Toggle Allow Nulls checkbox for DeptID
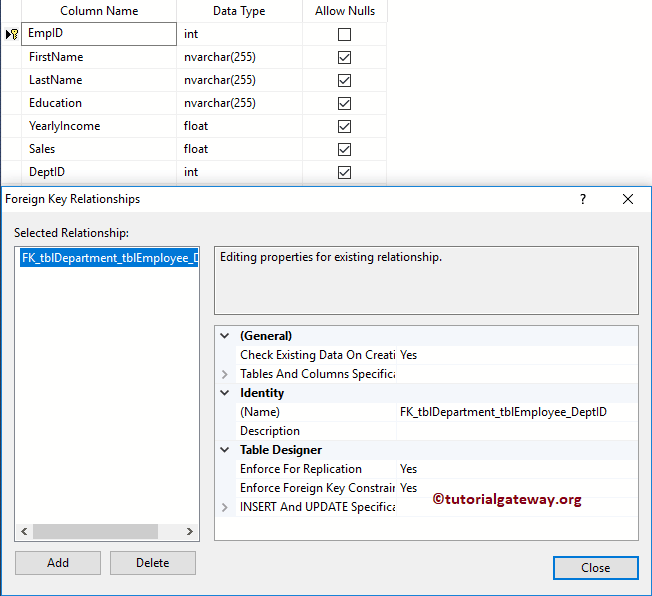Screen dimensions: 652x596 click(x=344, y=172)
